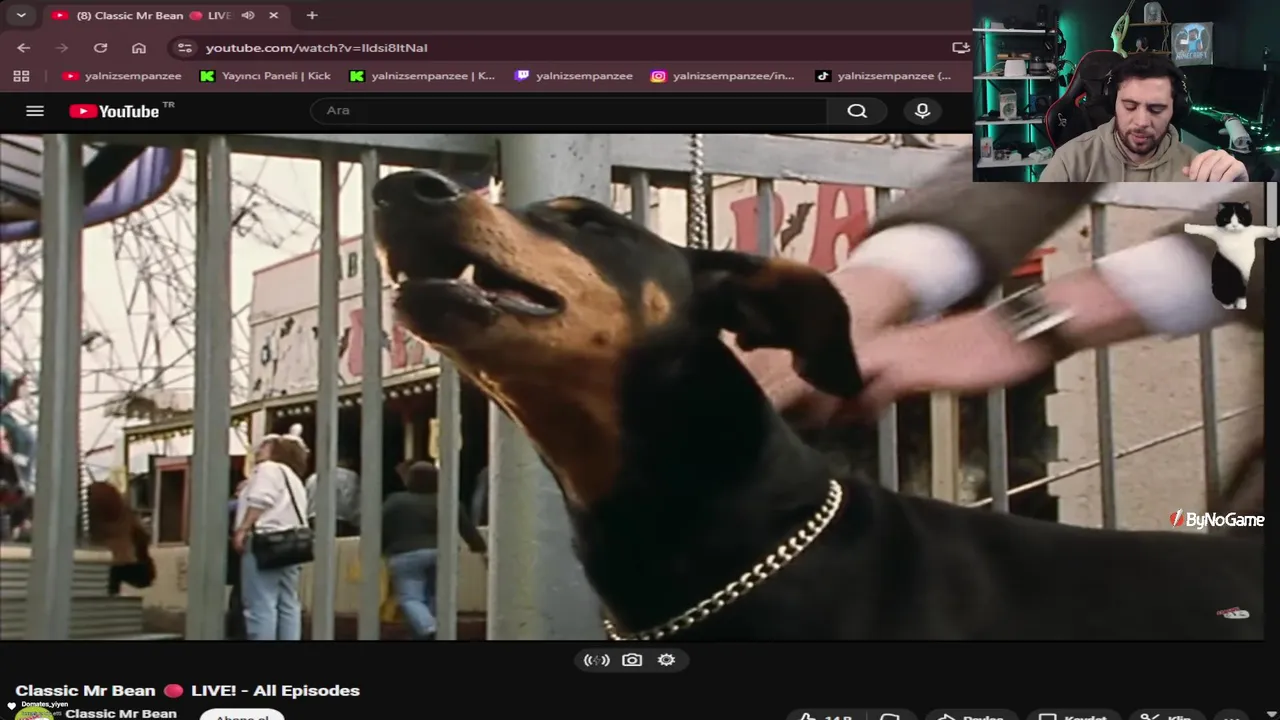Open the YouTube hamburger guide menu
Image resolution: width=1280 pixels, height=720 pixels.
tap(35, 111)
